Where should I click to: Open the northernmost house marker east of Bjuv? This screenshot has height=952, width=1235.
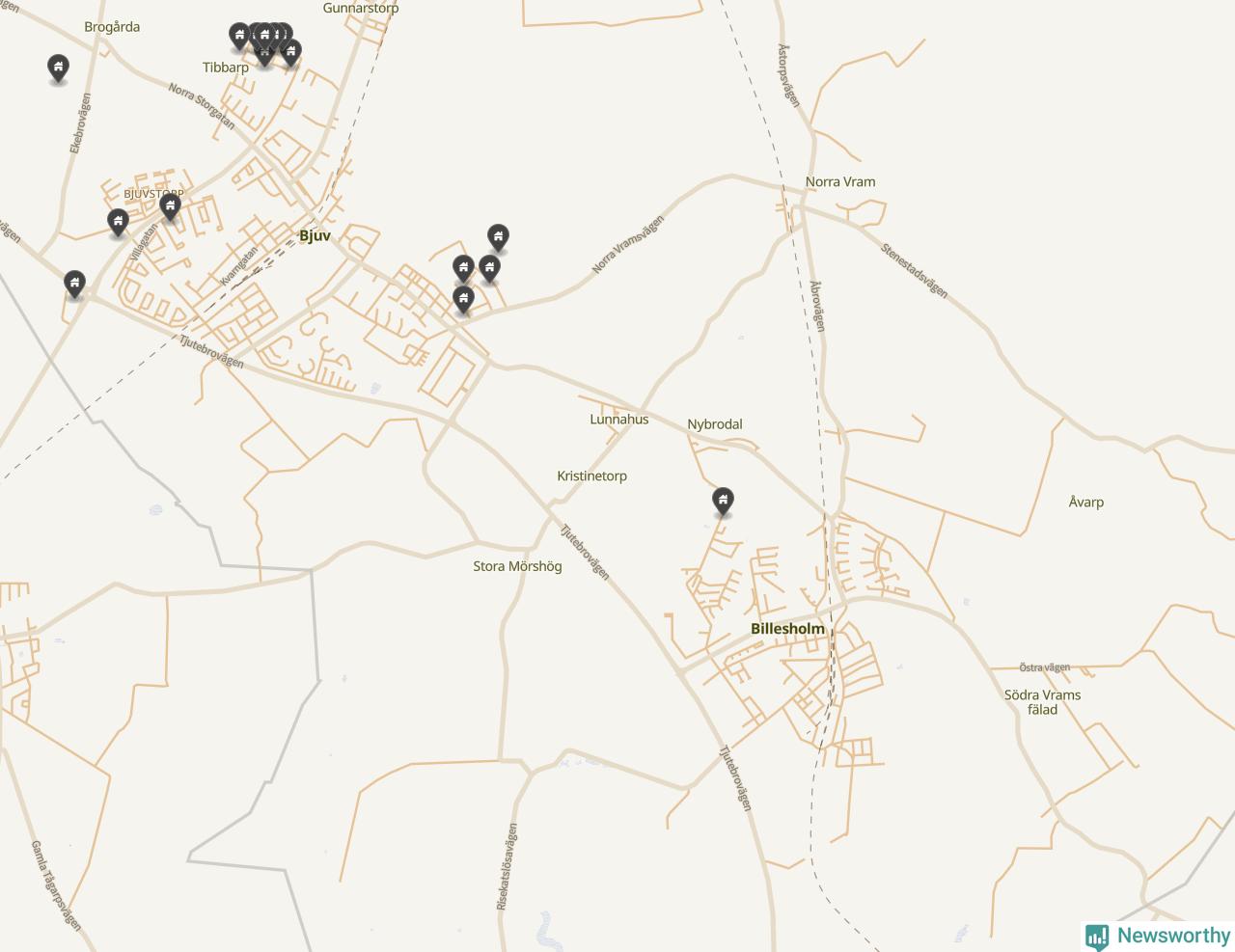pyautogui.click(x=498, y=237)
